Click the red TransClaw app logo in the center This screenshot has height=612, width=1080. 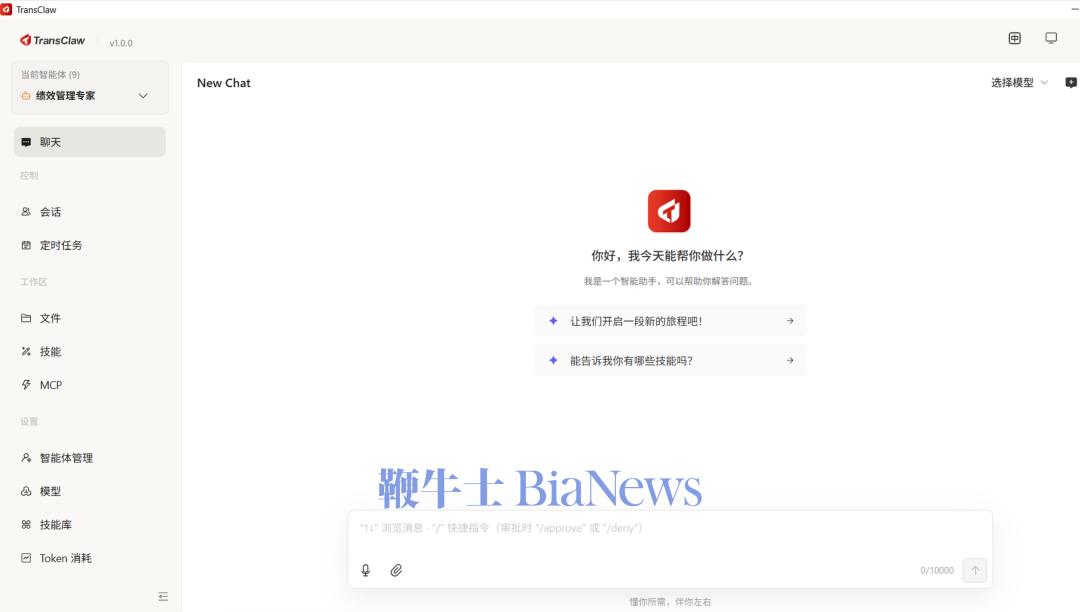click(669, 211)
